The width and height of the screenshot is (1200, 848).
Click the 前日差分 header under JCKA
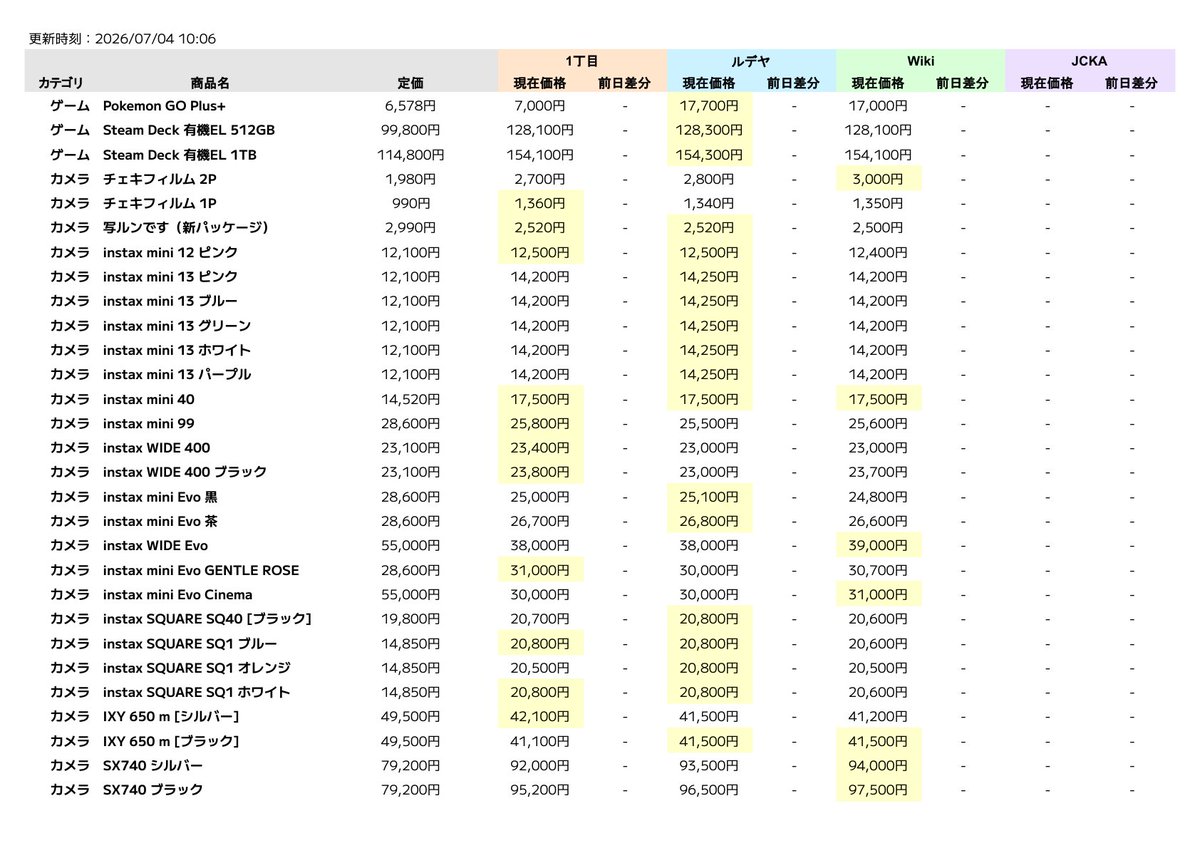click(1132, 83)
